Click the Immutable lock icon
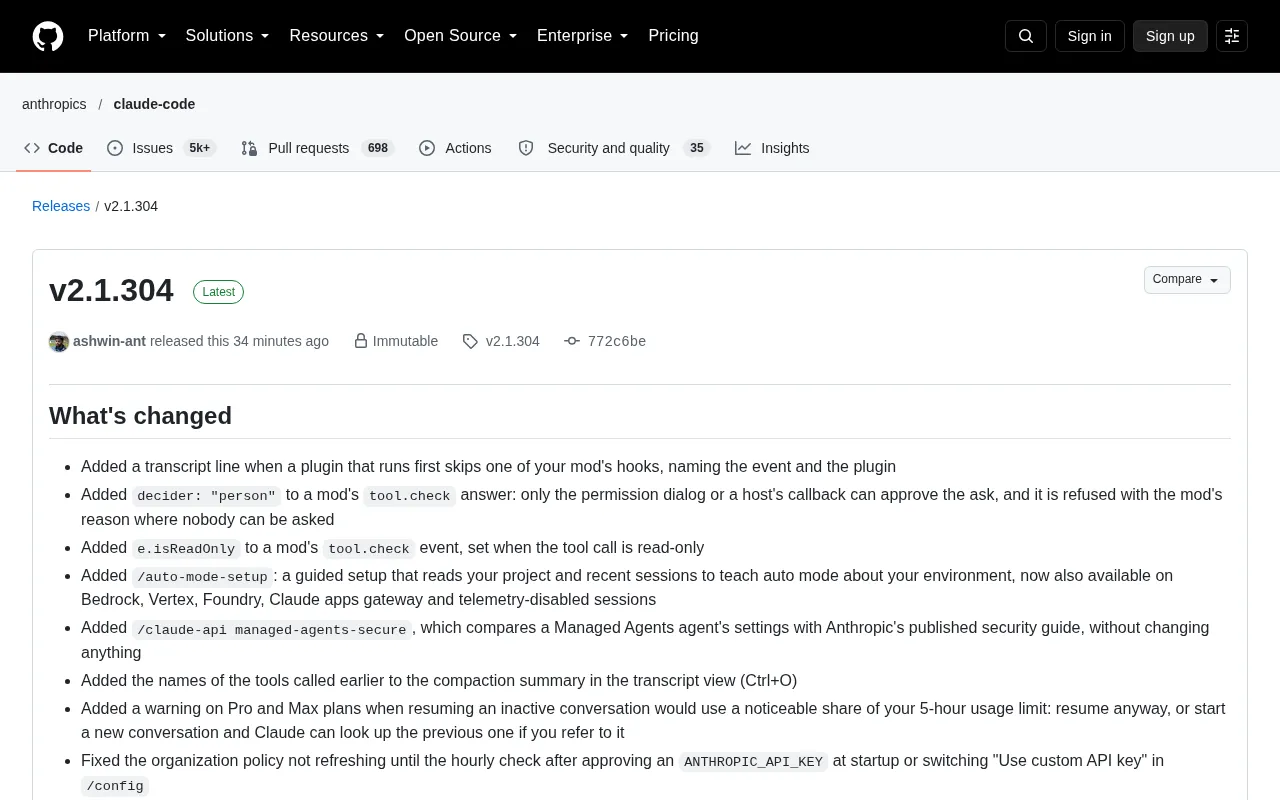The width and height of the screenshot is (1280, 800). [x=361, y=342]
